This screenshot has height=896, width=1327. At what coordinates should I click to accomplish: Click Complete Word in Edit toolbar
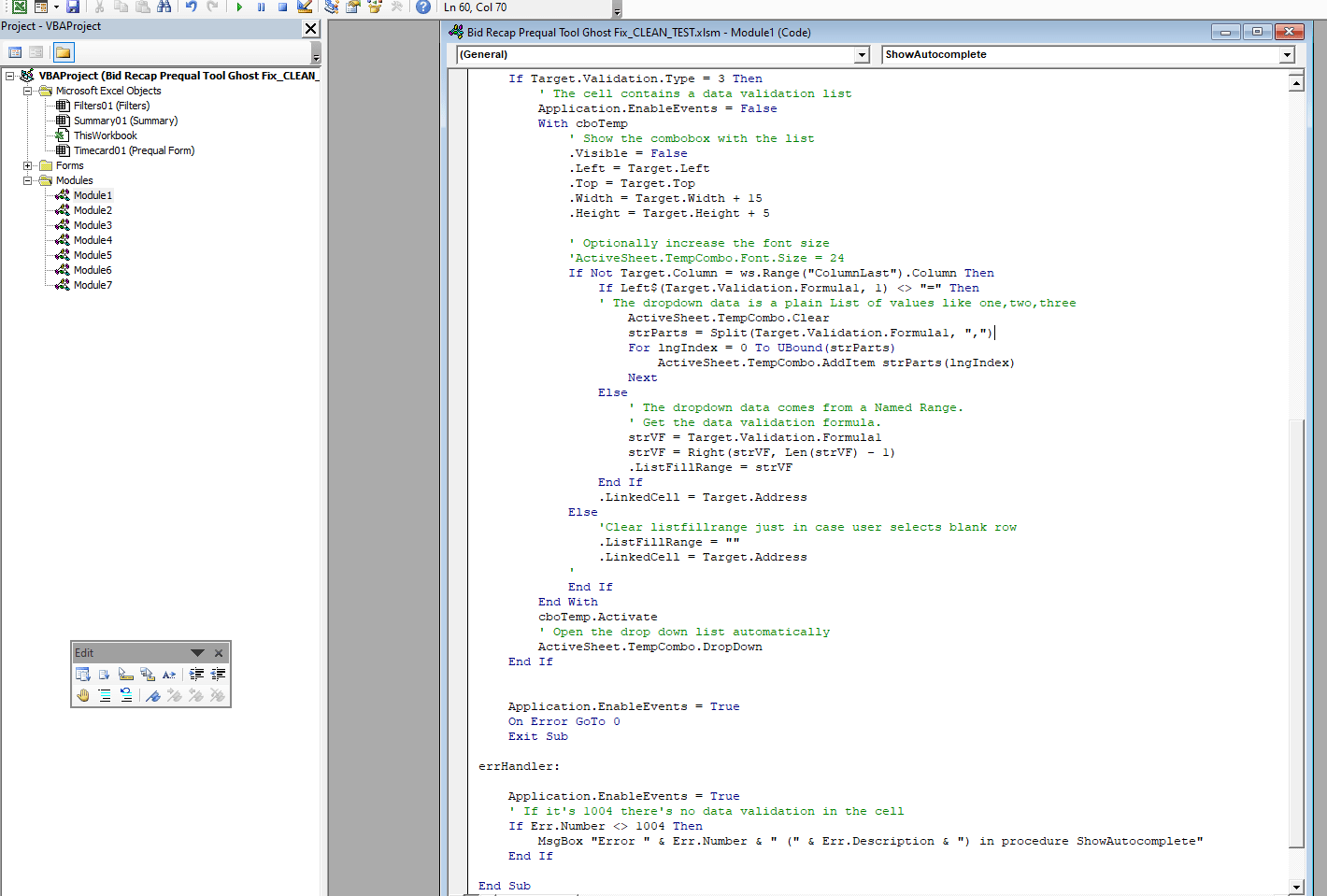click(x=169, y=675)
